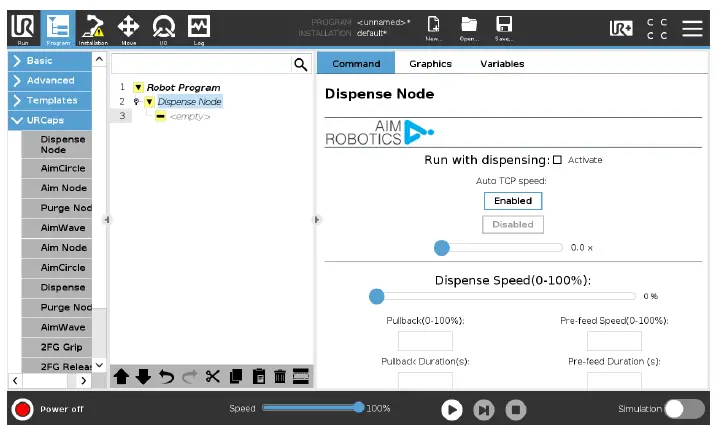The height and width of the screenshot is (429, 716).
Task: Undo the last edit
Action: coord(166,377)
